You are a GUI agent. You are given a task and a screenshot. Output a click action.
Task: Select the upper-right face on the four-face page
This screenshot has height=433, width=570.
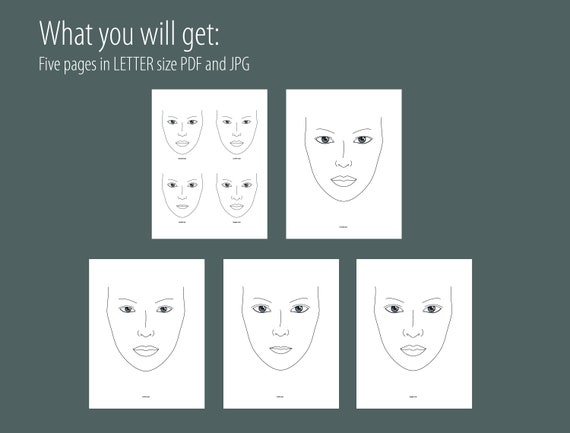point(237,132)
